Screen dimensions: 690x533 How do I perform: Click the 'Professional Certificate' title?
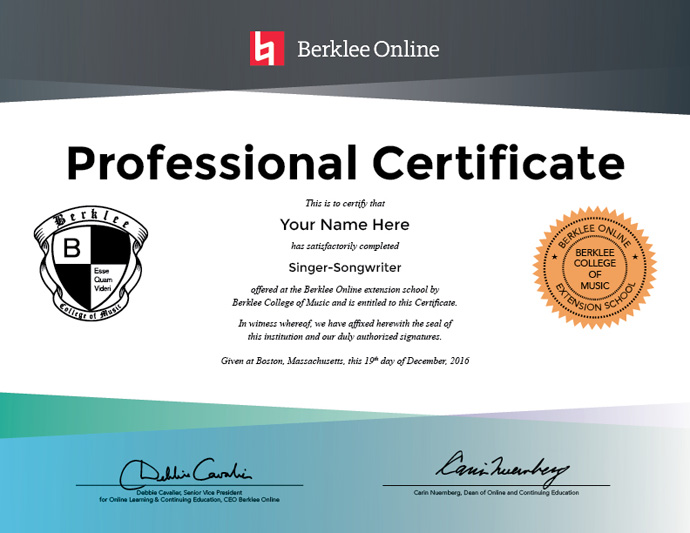tap(345, 162)
